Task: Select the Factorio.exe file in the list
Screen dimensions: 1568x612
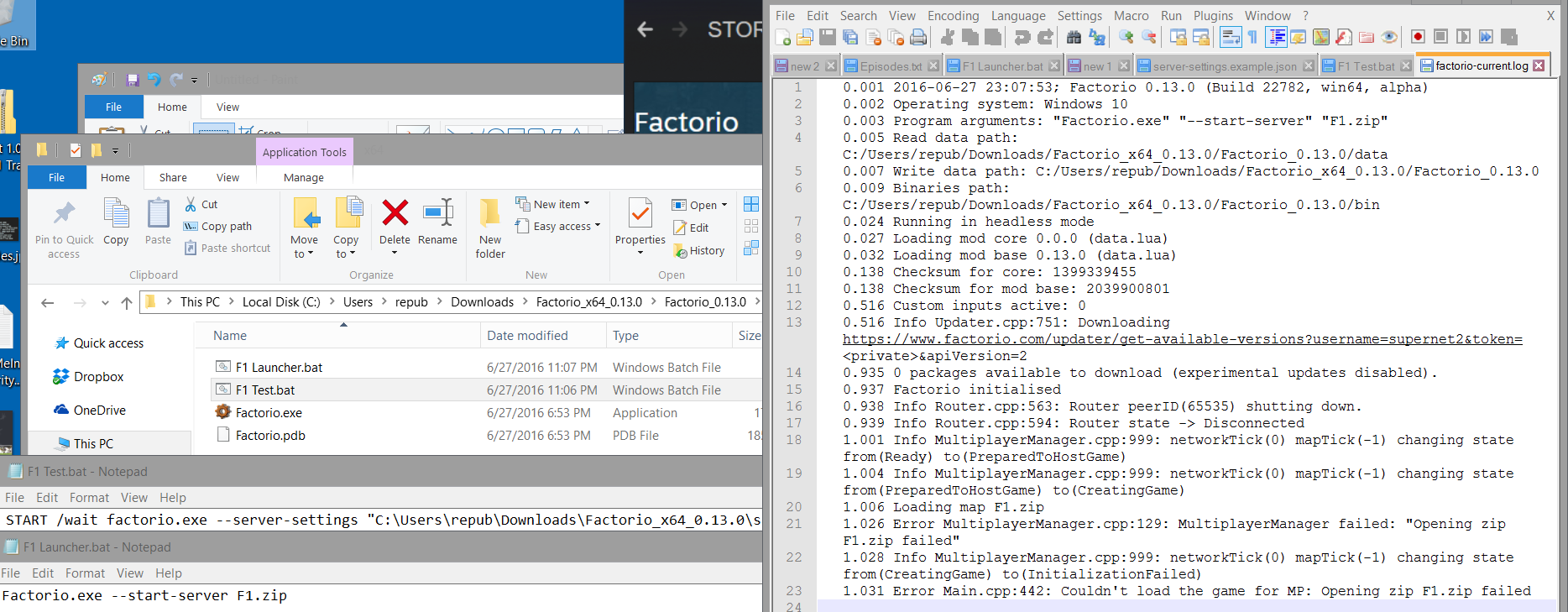Action: [269, 413]
